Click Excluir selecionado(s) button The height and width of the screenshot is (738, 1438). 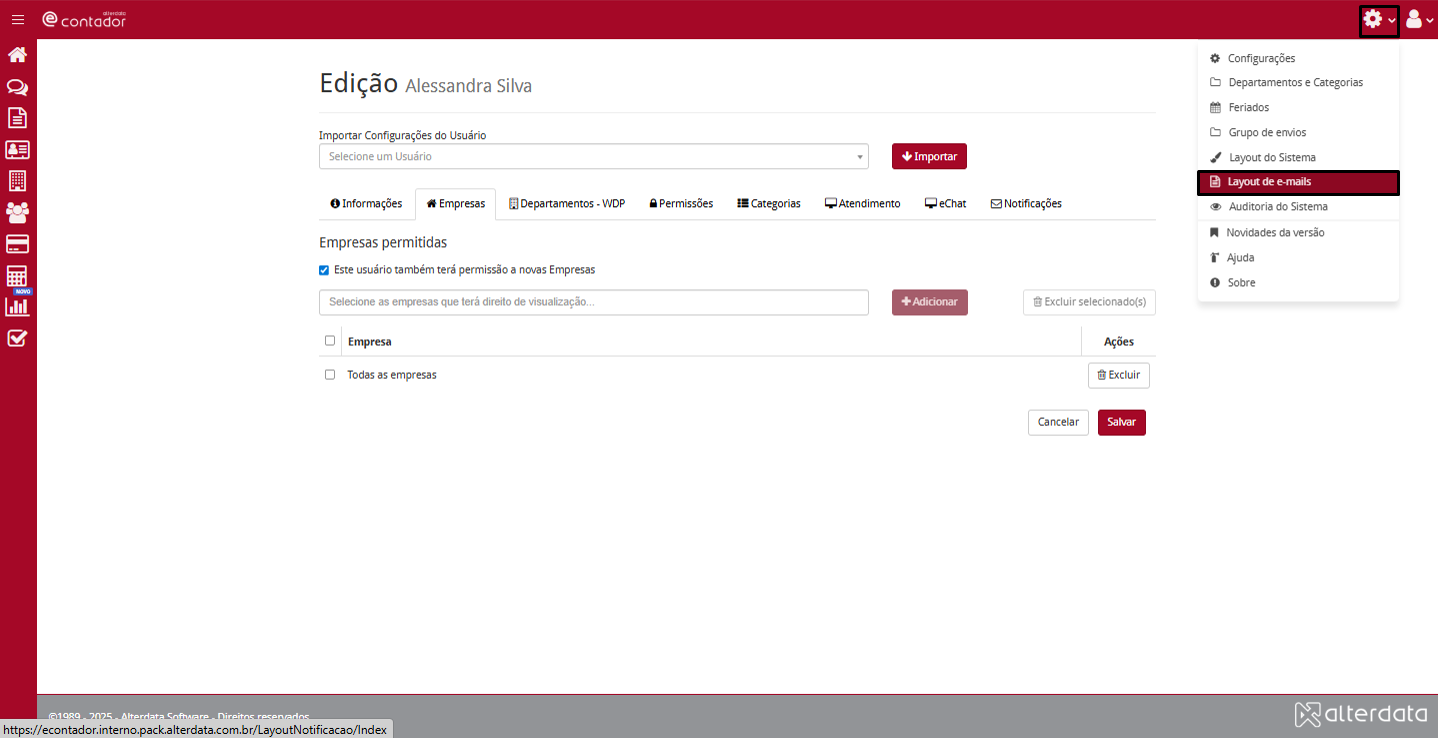tap(1089, 302)
